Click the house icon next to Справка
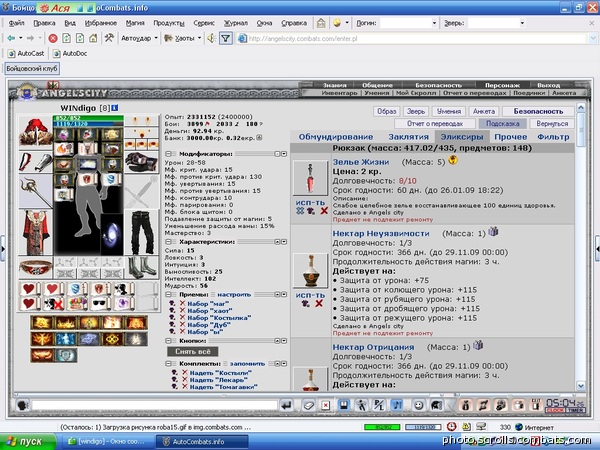 pos(321,23)
